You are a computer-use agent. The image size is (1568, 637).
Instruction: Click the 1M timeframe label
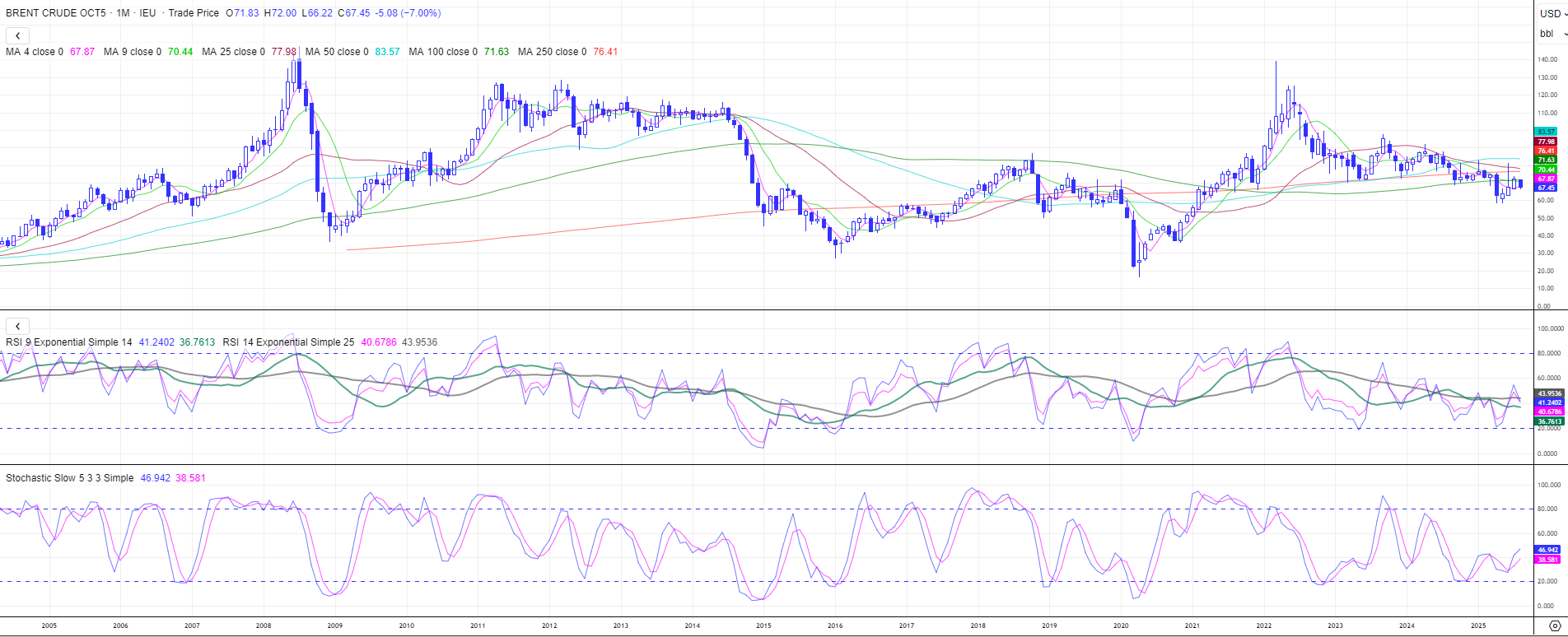pos(123,13)
